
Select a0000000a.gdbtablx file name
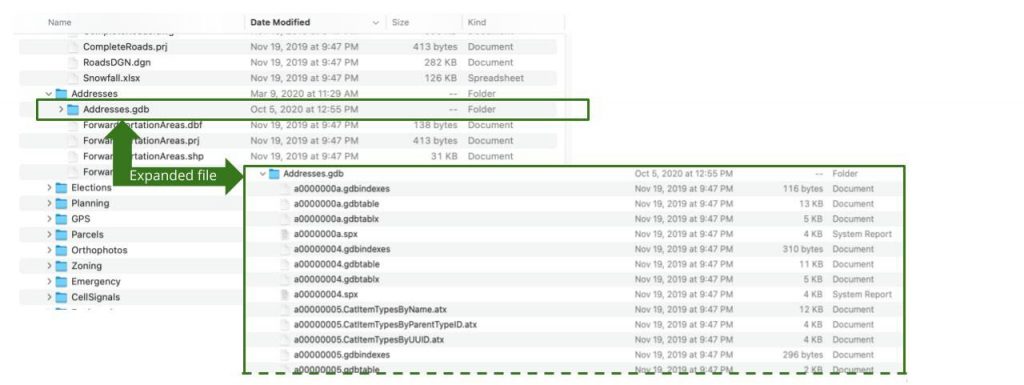(x=336, y=219)
